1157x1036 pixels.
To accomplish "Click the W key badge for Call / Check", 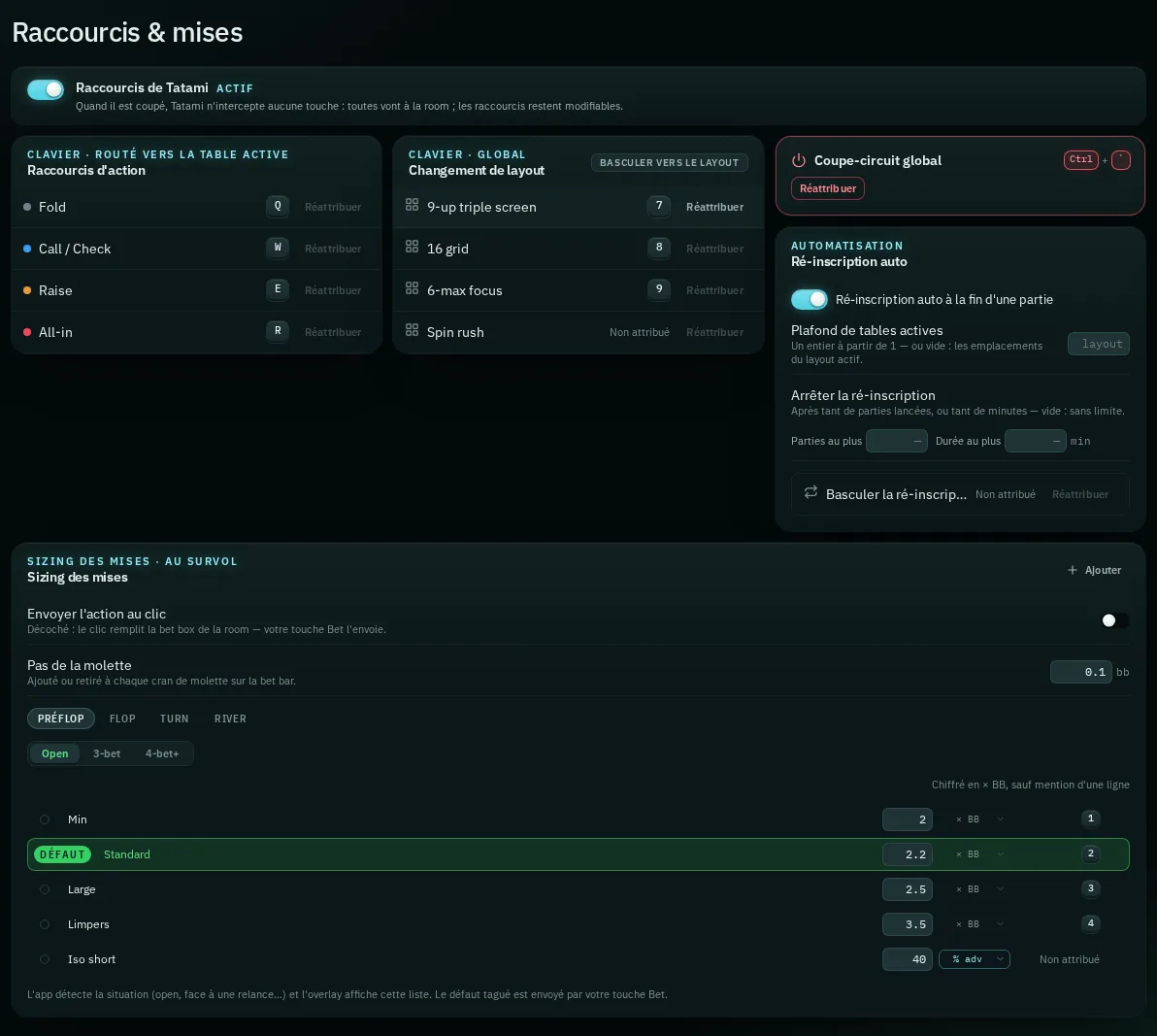I will click(278, 248).
